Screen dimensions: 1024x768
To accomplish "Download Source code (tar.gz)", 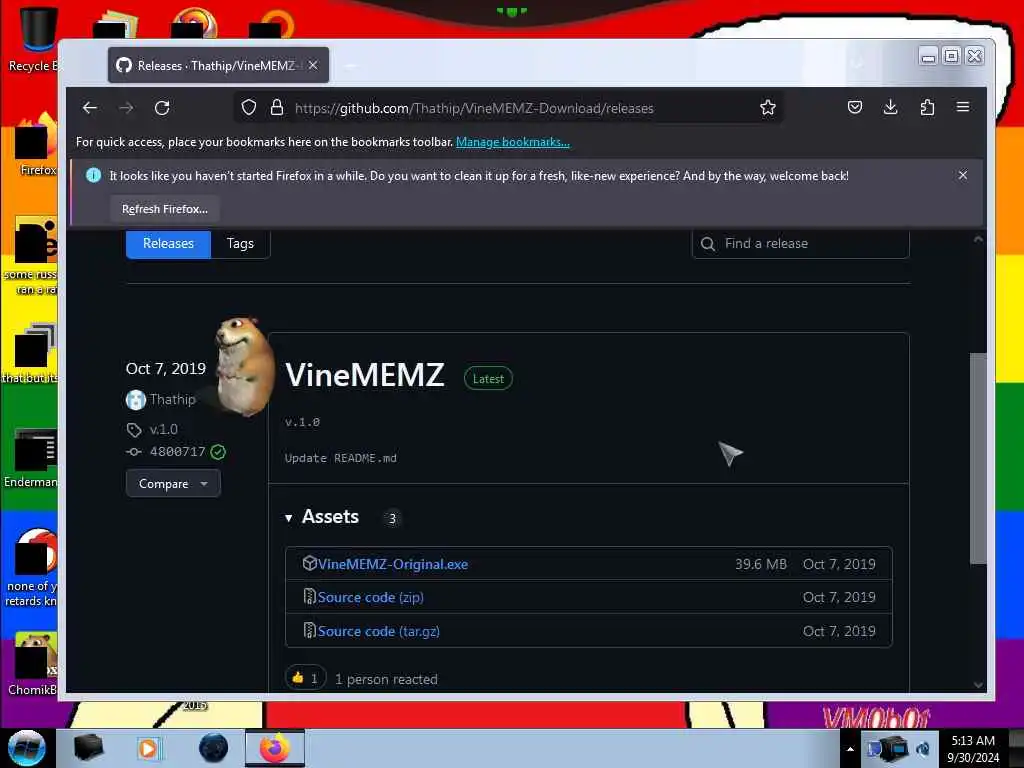I will click(x=379, y=632).
